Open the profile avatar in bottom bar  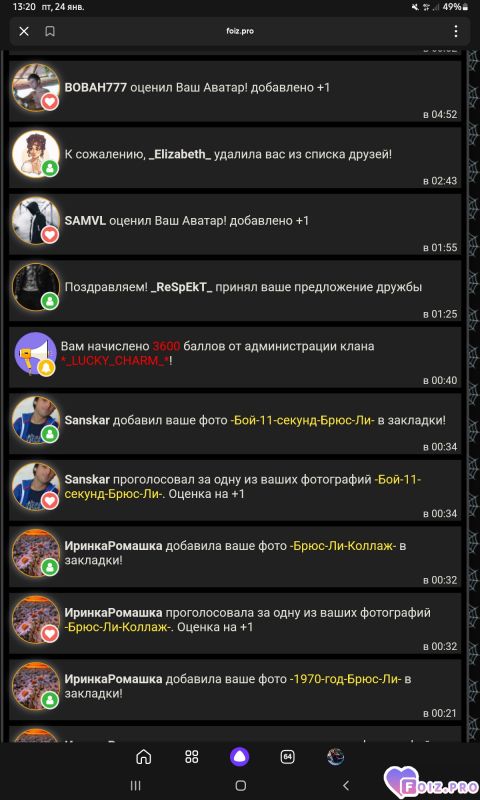336,757
